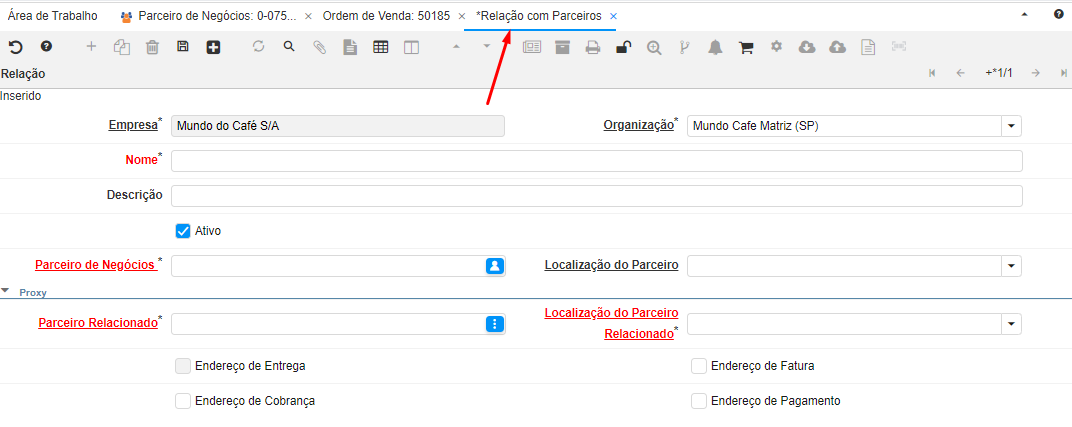Screen dimensions: 1072x427
Task: Open the shopping cart requests icon
Action: 746,47
